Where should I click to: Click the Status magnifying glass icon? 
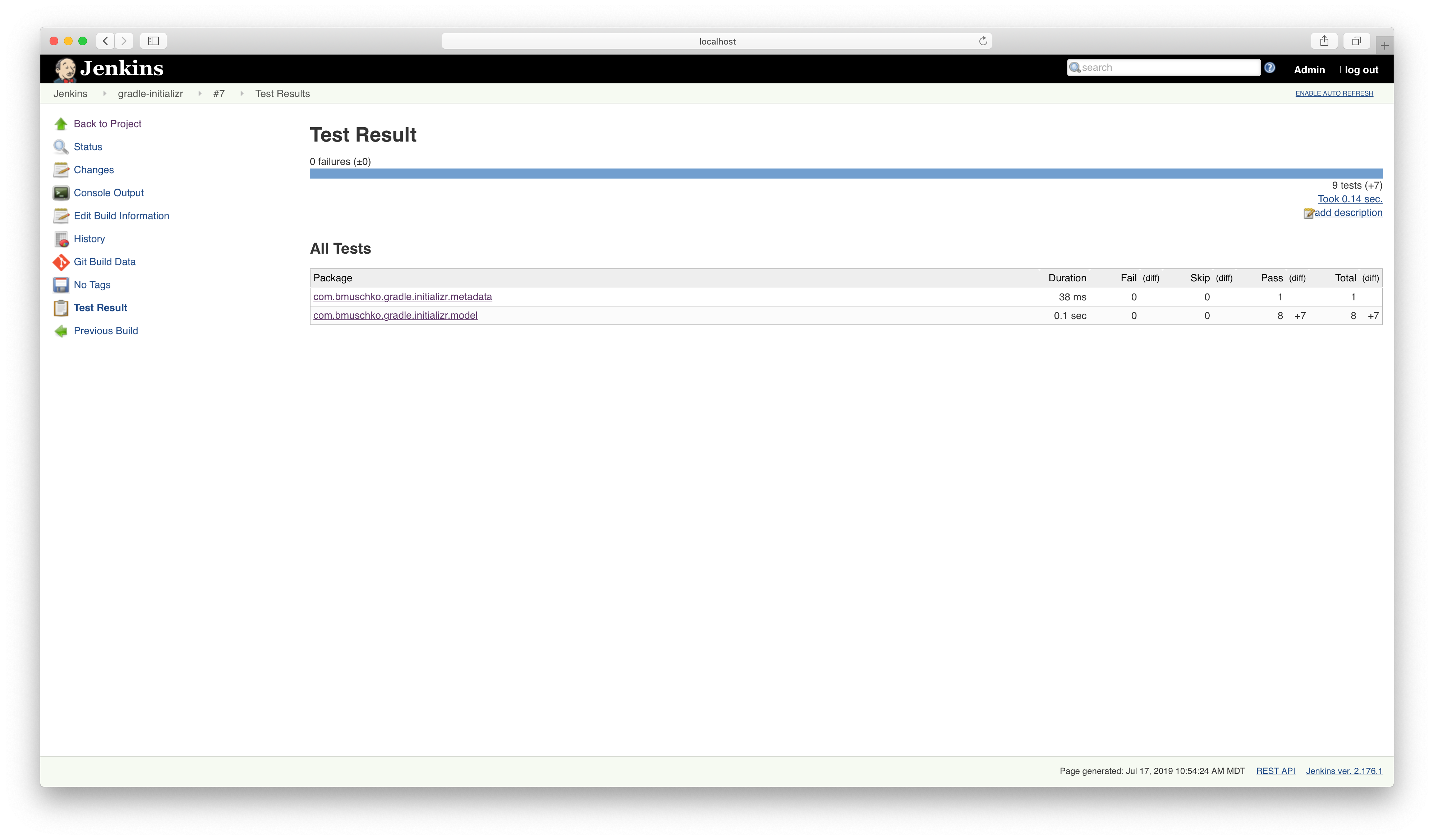(x=61, y=147)
